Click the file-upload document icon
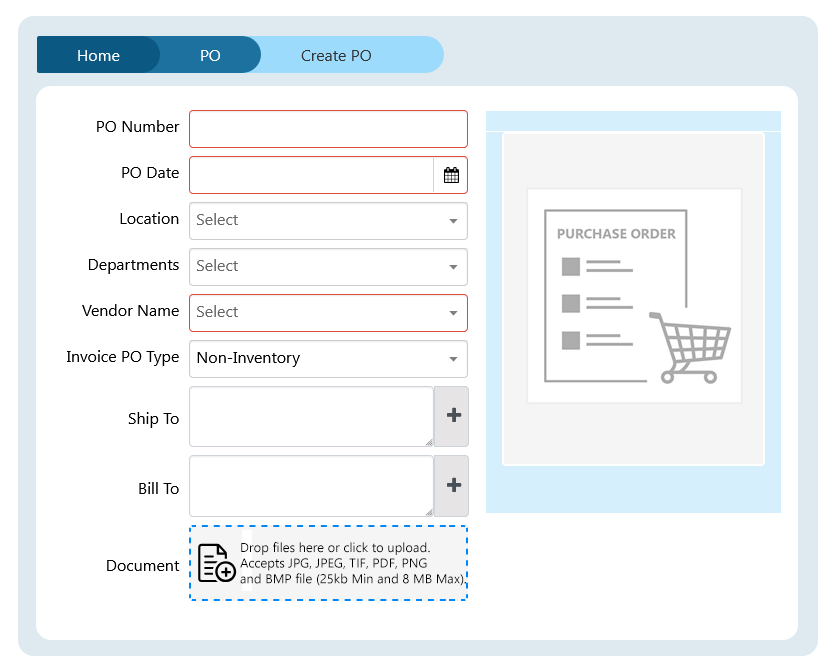Viewport: 840px width, 670px height. pyautogui.click(x=215, y=563)
